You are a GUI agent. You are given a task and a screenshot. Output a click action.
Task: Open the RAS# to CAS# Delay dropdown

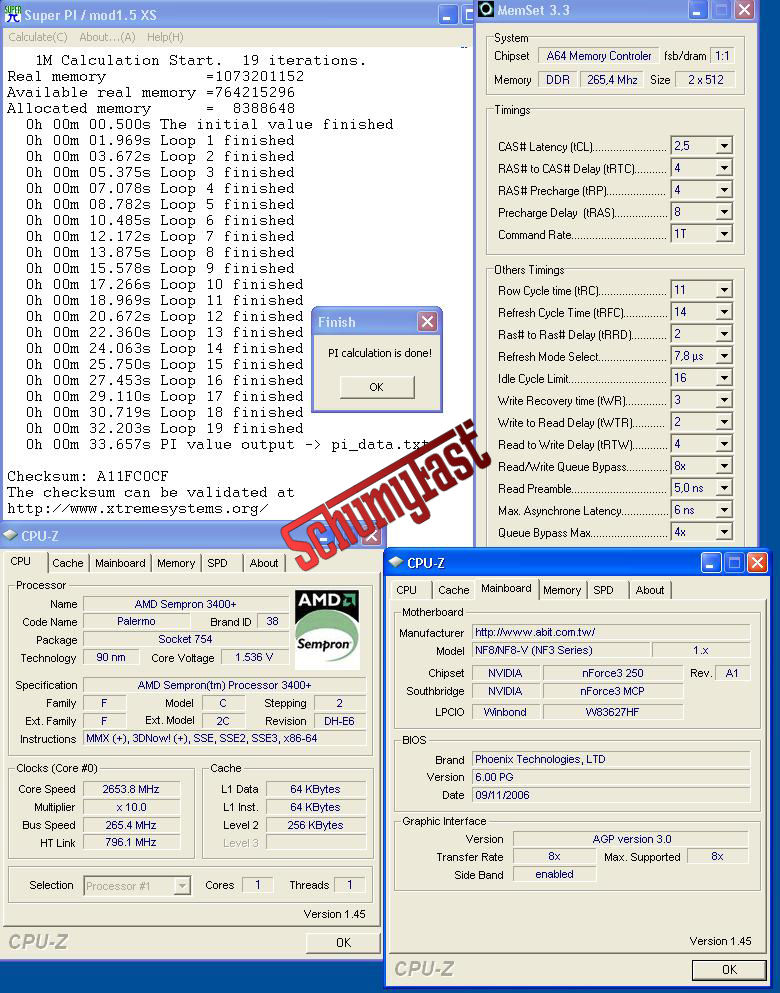coord(724,168)
